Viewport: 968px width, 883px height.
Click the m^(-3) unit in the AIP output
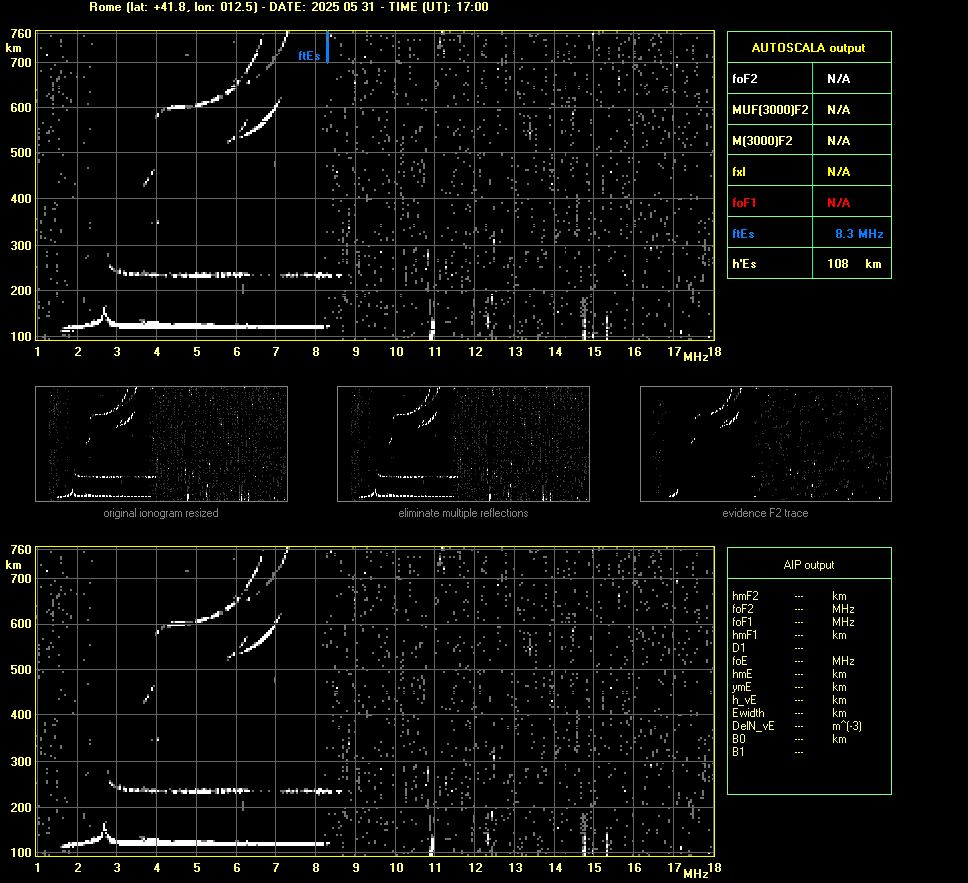(846, 726)
